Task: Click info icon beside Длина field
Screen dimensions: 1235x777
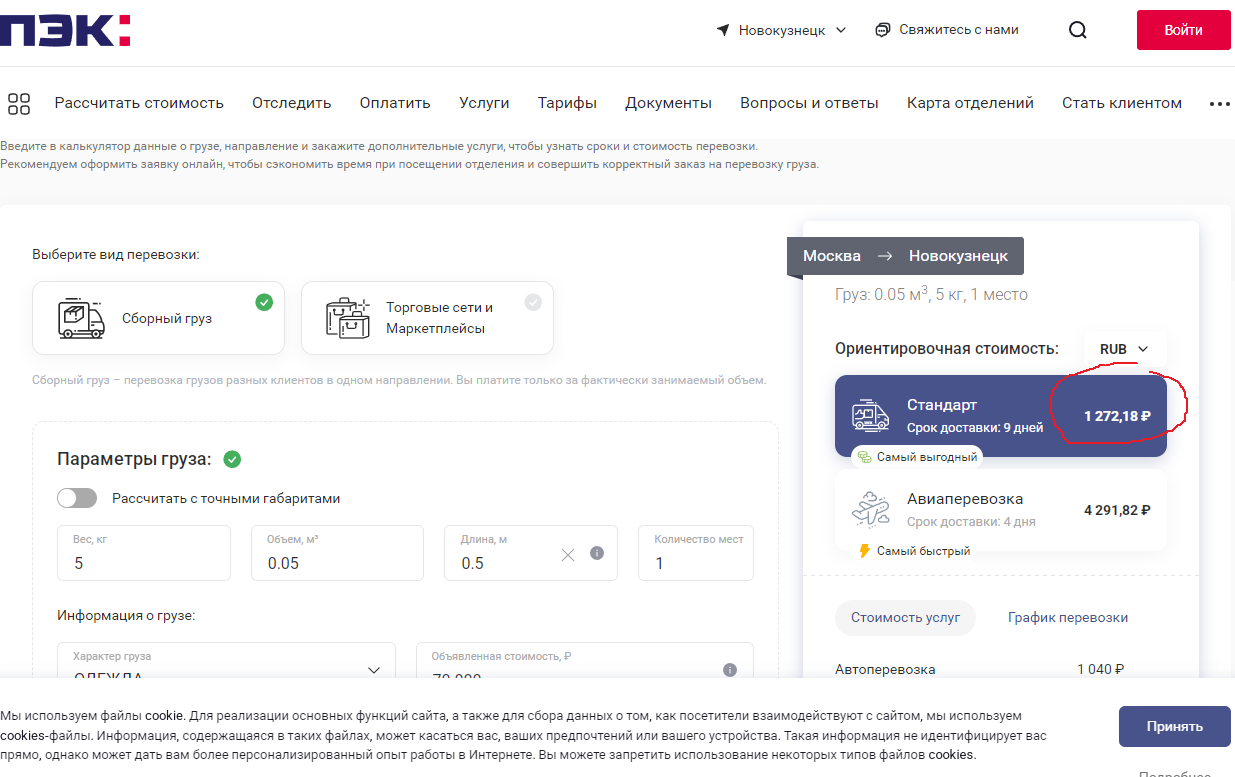Action: (x=597, y=553)
